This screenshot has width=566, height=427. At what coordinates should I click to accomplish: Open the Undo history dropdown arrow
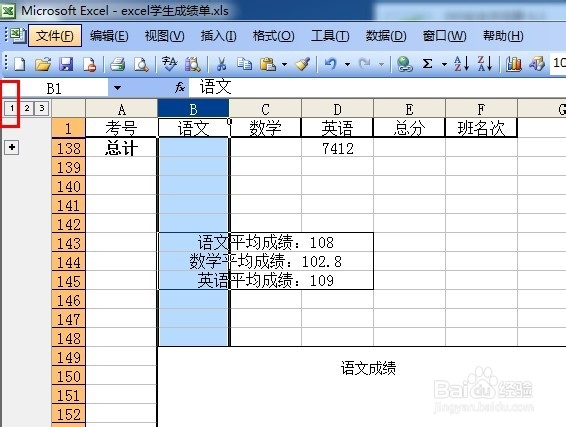coord(347,65)
